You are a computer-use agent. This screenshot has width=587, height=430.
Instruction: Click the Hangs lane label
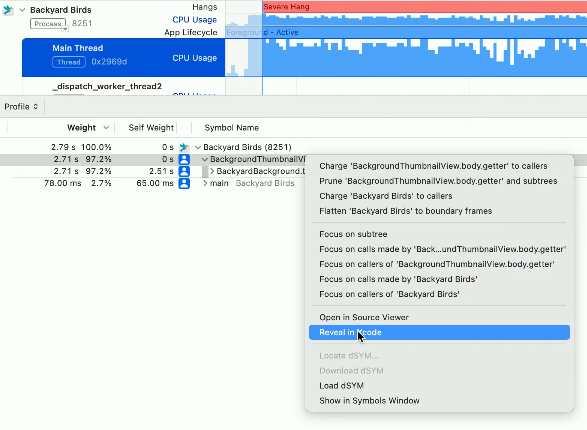click(204, 7)
